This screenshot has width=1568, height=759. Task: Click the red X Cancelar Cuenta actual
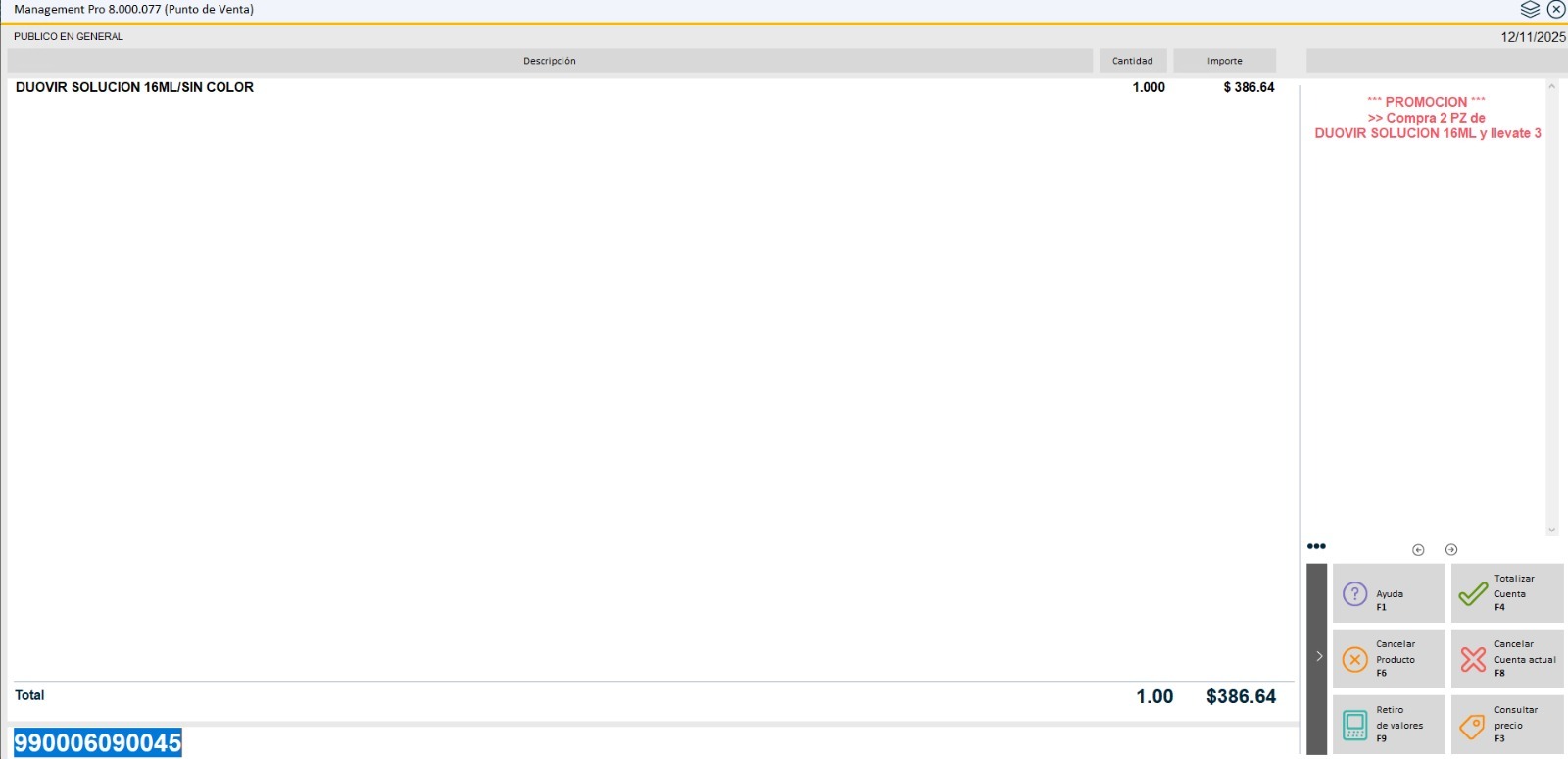click(x=1473, y=659)
